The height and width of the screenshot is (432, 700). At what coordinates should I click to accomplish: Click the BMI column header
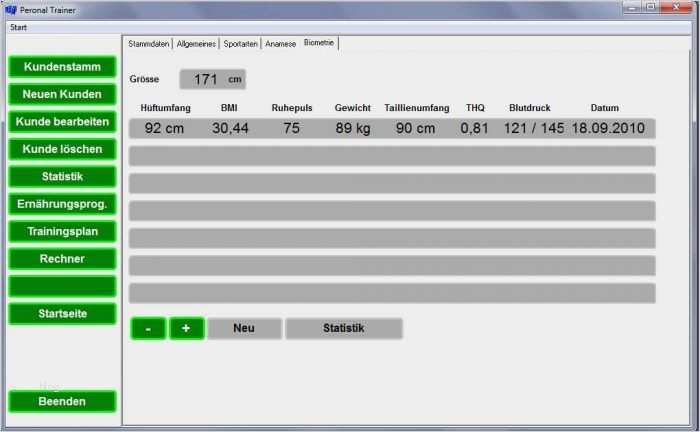[229, 108]
